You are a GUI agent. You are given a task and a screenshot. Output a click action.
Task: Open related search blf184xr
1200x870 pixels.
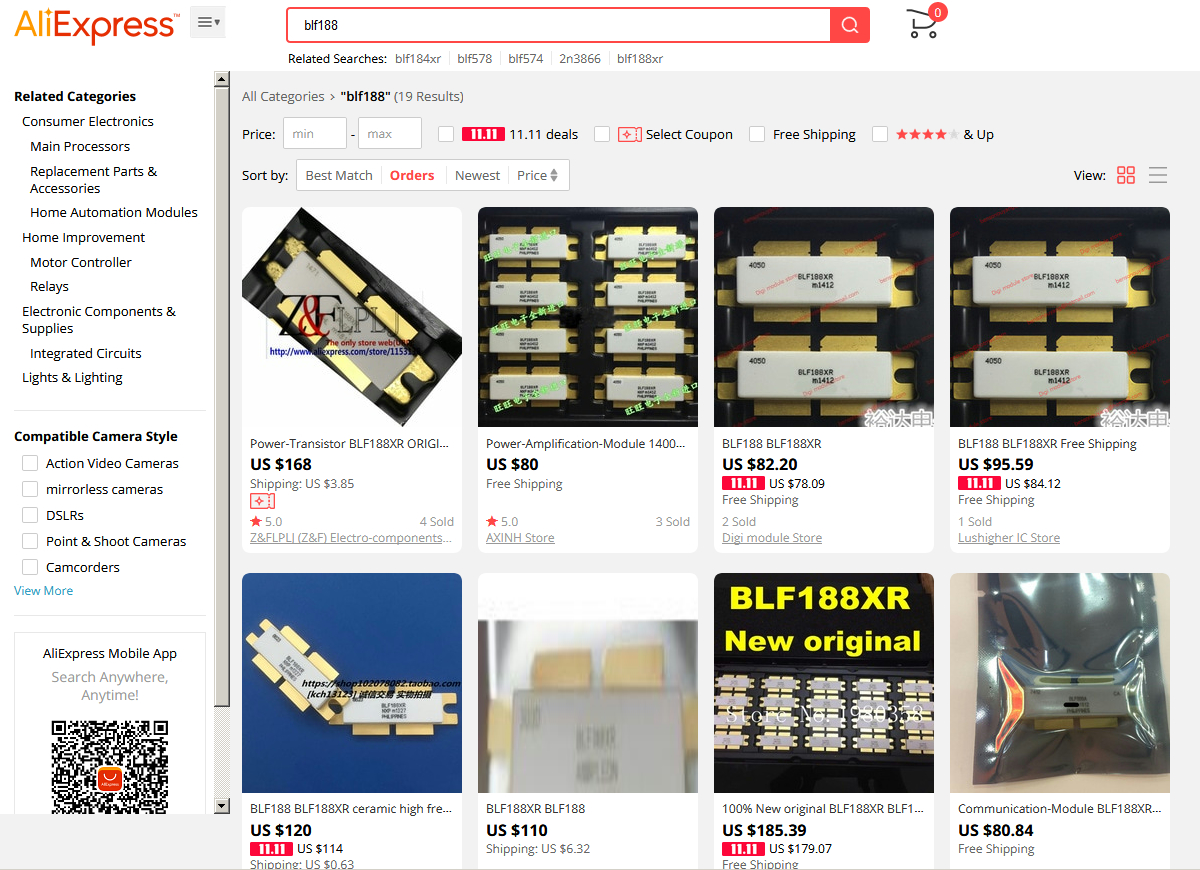tap(418, 58)
